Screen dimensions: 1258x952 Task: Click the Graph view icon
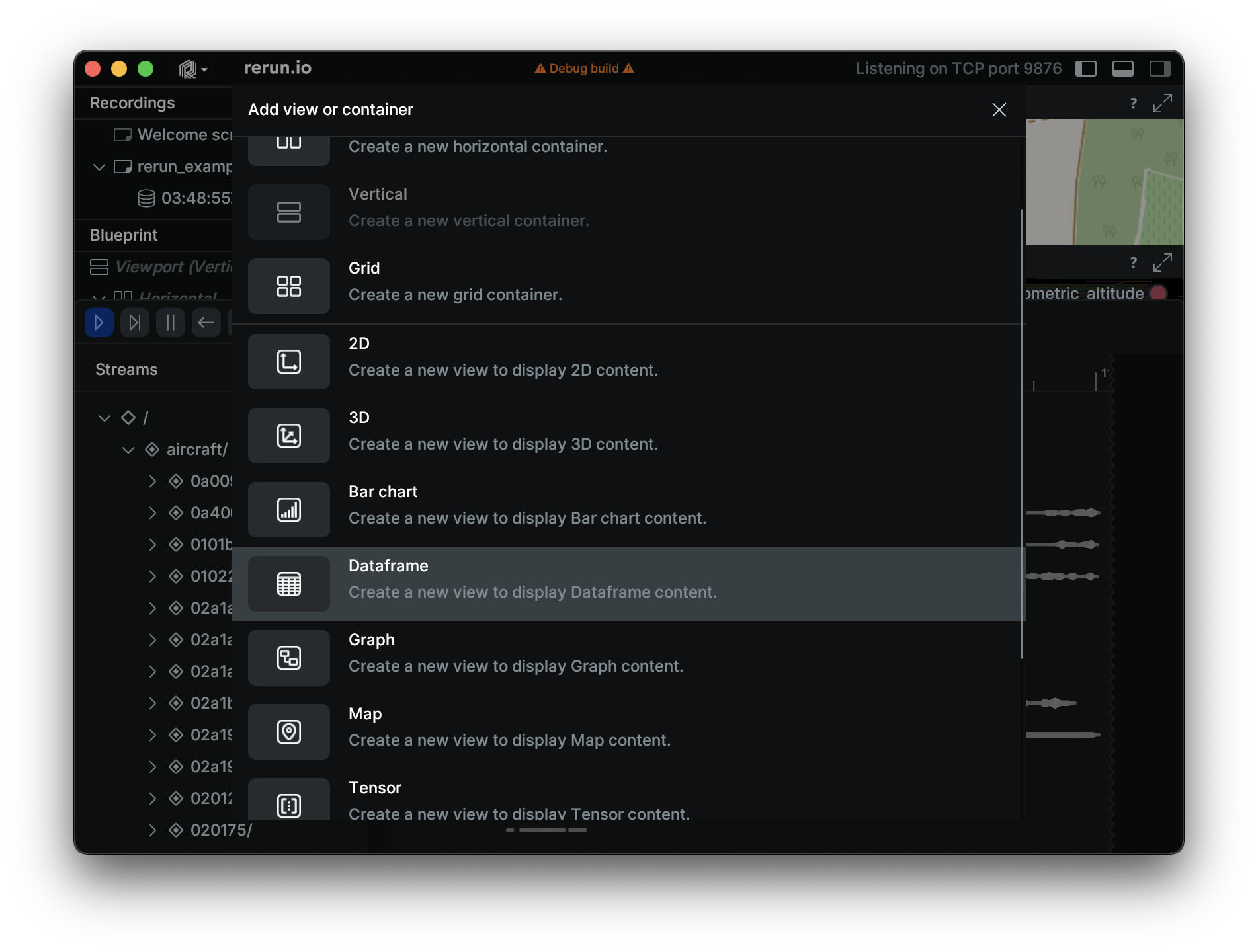289,658
